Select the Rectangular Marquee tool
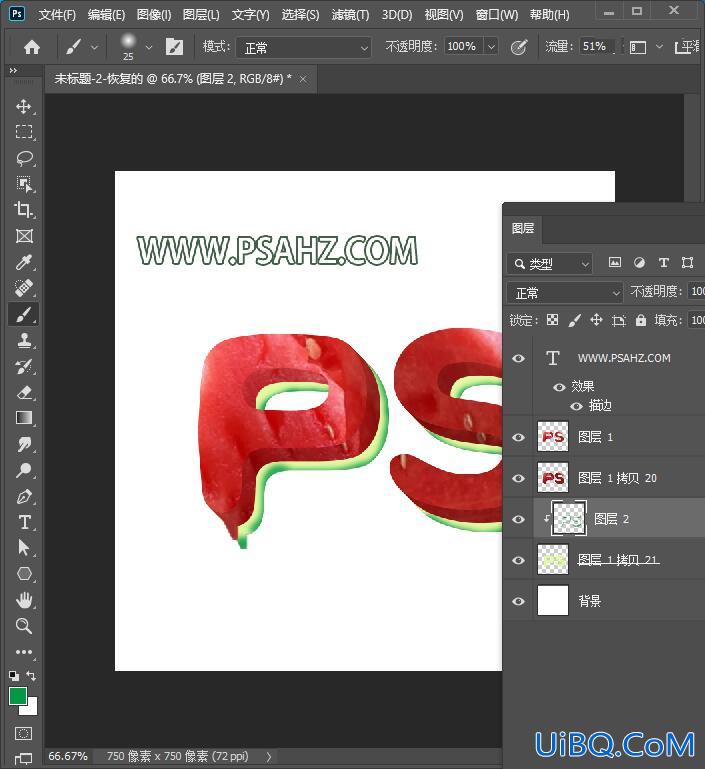This screenshot has width=705, height=769. 24,132
